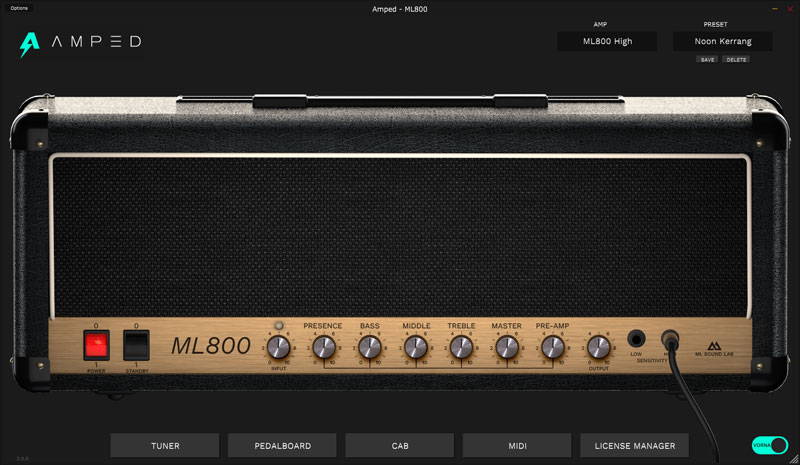800x465 pixels.
Task: Click the Amped lightning logo
Action: coord(30,44)
